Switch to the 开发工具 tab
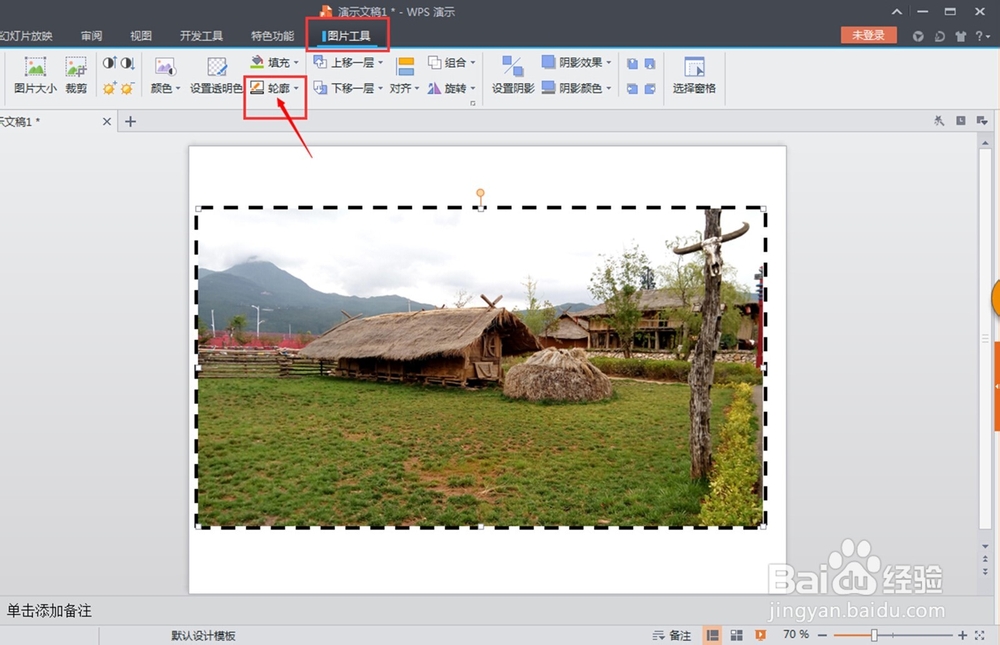 (x=201, y=36)
